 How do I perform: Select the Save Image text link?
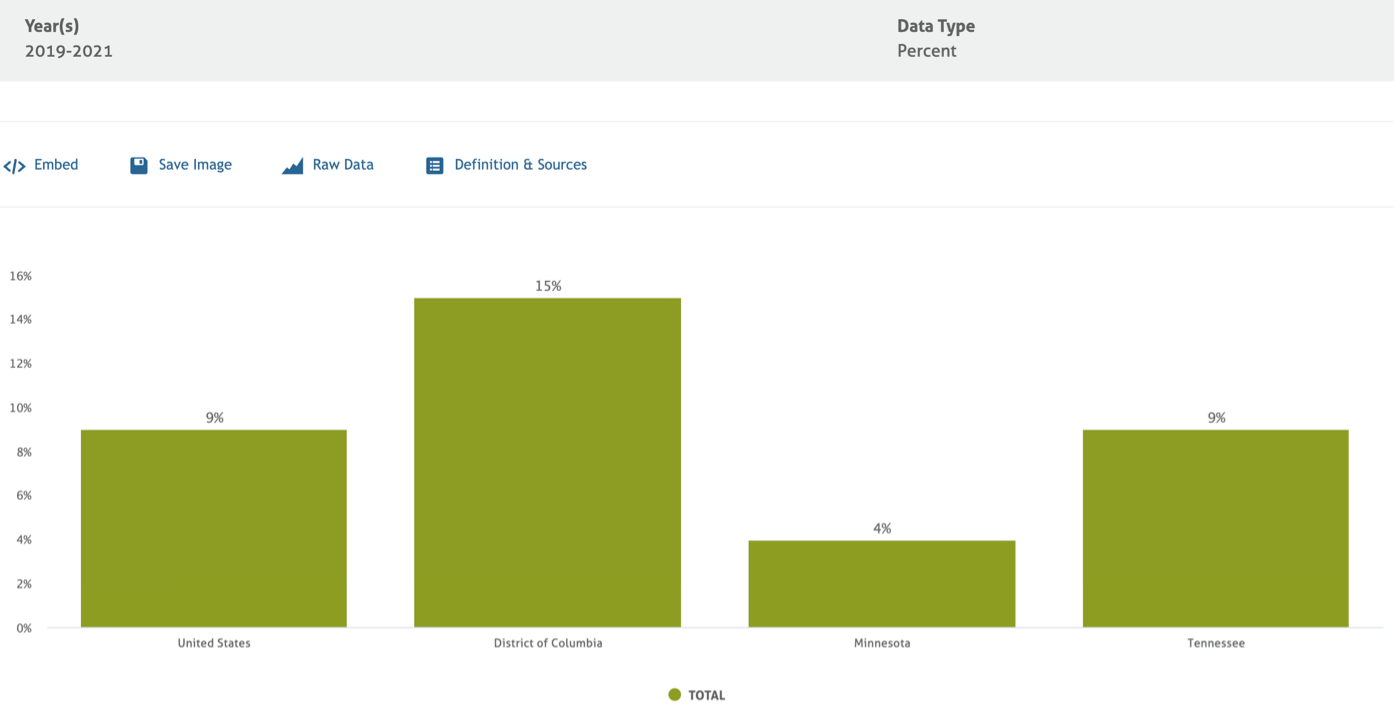pos(195,165)
